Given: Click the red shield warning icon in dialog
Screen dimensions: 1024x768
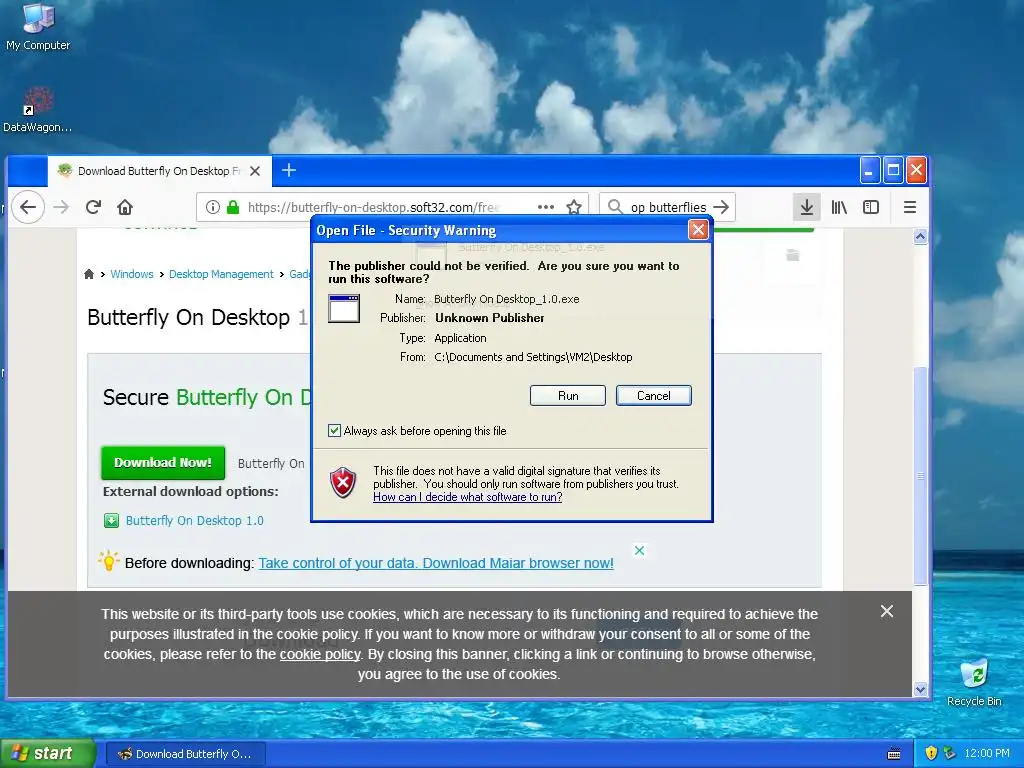Looking at the screenshot, I should point(343,483).
